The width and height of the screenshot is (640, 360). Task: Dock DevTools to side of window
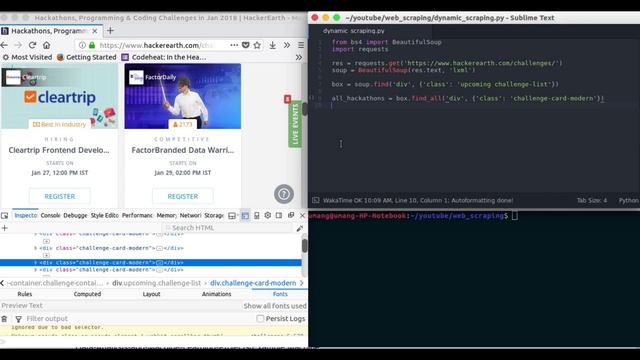(x=279, y=215)
